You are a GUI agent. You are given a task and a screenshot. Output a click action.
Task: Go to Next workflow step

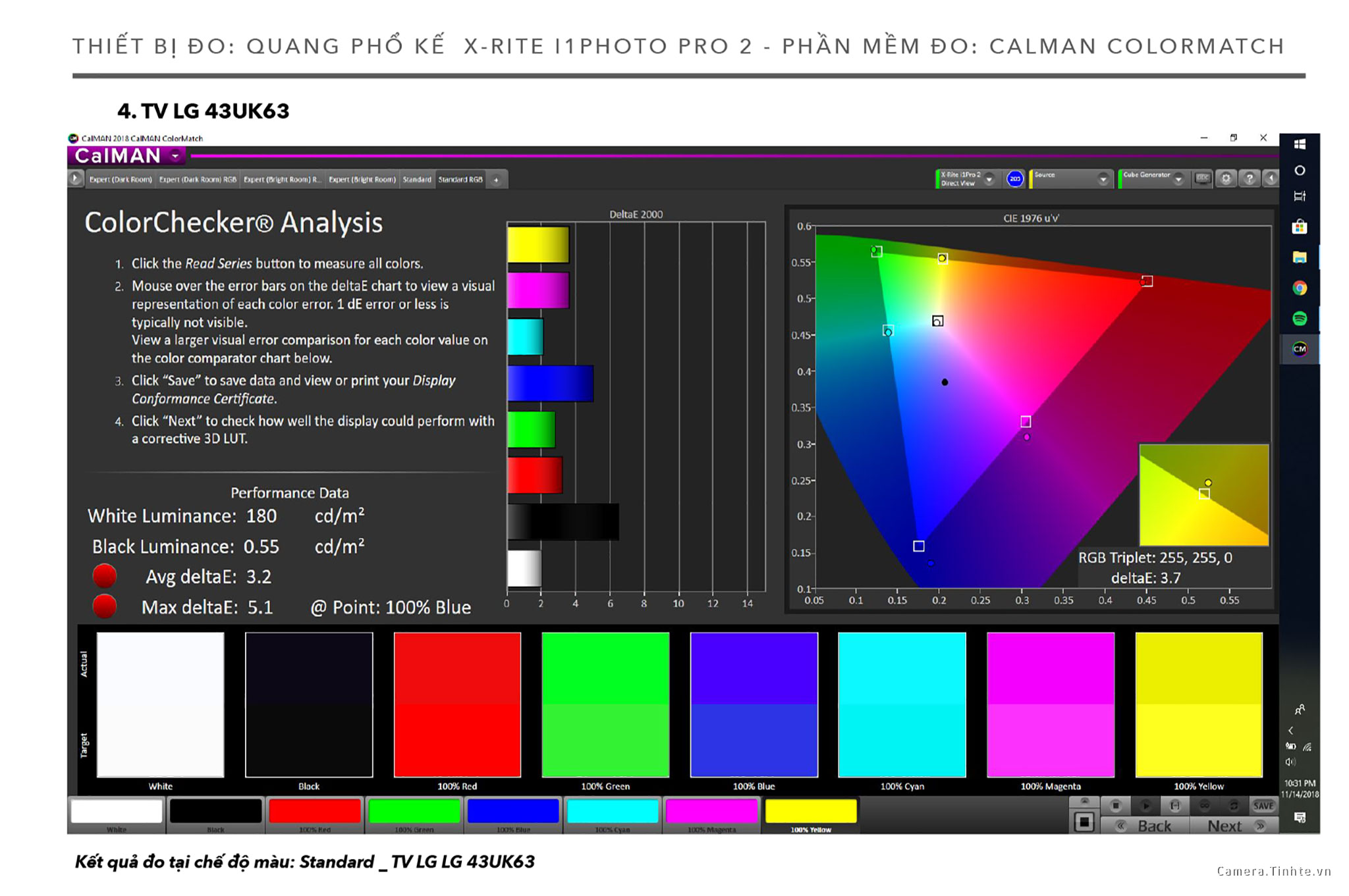(1235, 826)
